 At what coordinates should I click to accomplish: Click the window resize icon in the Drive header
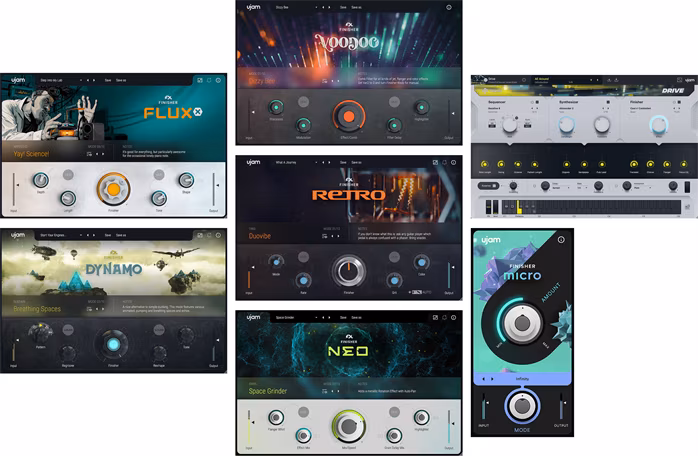pos(679,80)
